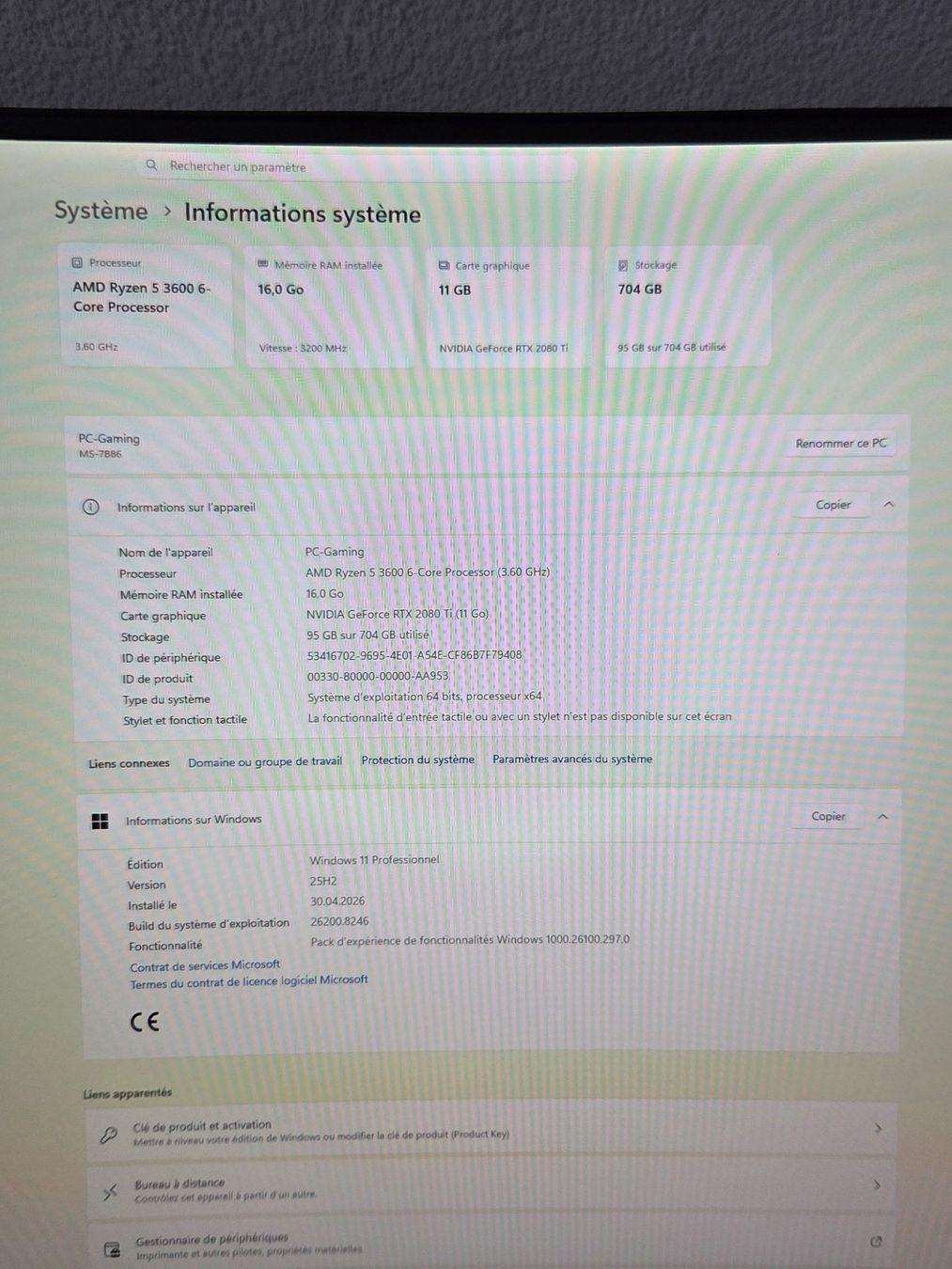Copy the device information
Image resolution: width=952 pixels, height=1269 pixels.
click(x=833, y=505)
